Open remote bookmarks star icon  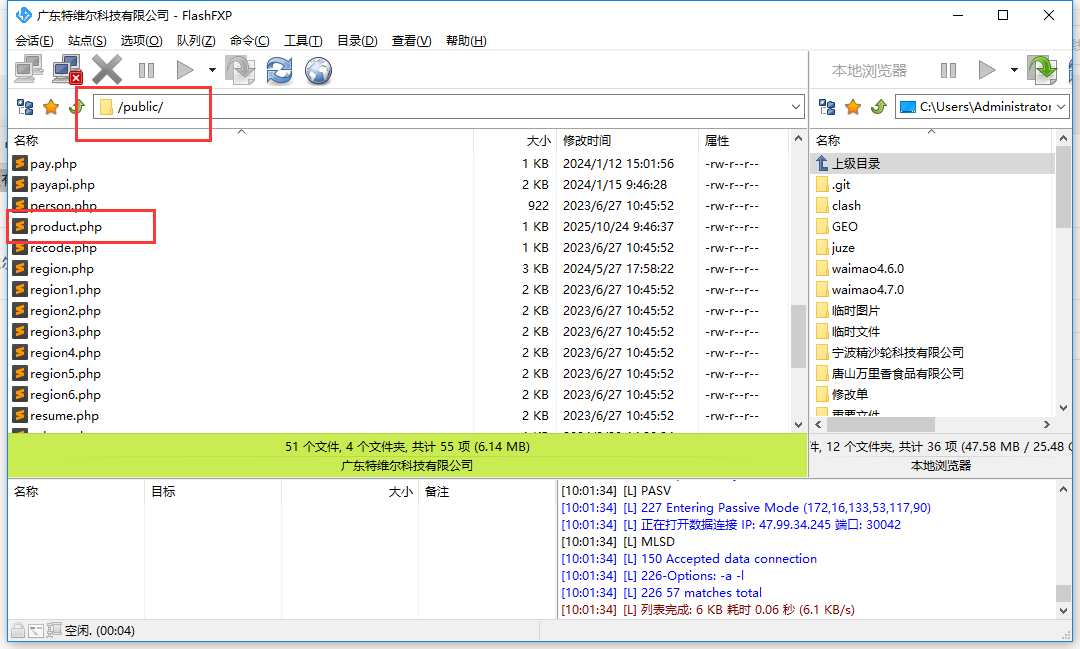pos(51,107)
